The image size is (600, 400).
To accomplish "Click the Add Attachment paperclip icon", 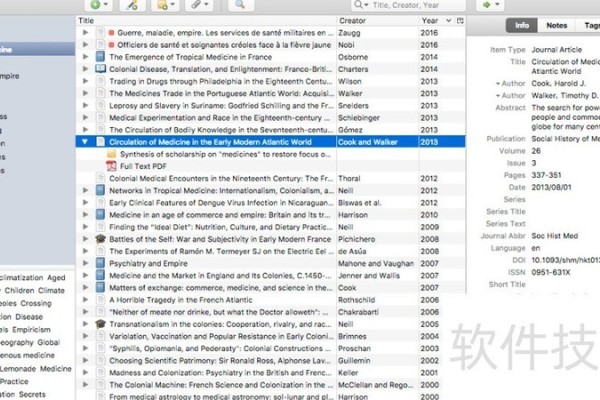I will point(196,5).
